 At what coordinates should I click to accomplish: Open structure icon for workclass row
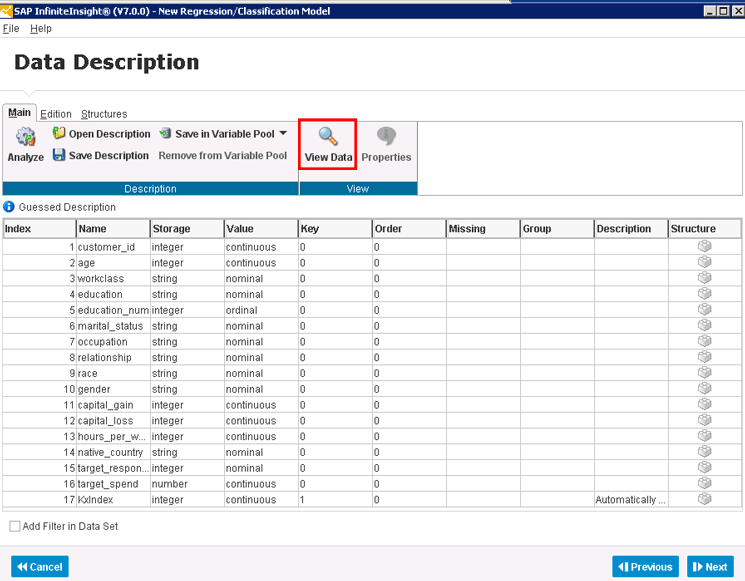[x=704, y=277]
